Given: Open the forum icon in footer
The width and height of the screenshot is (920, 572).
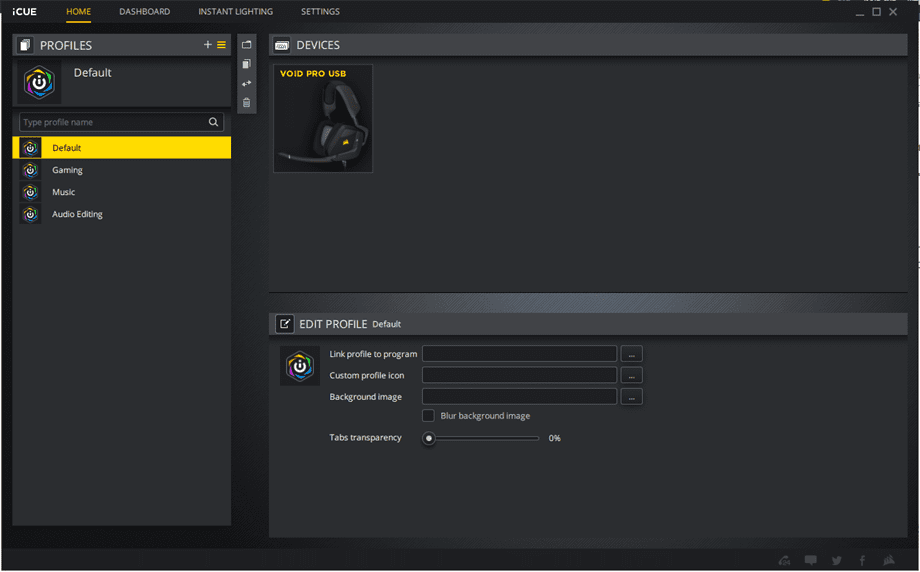Looking at the screenshot, I should tap(784, 561).
